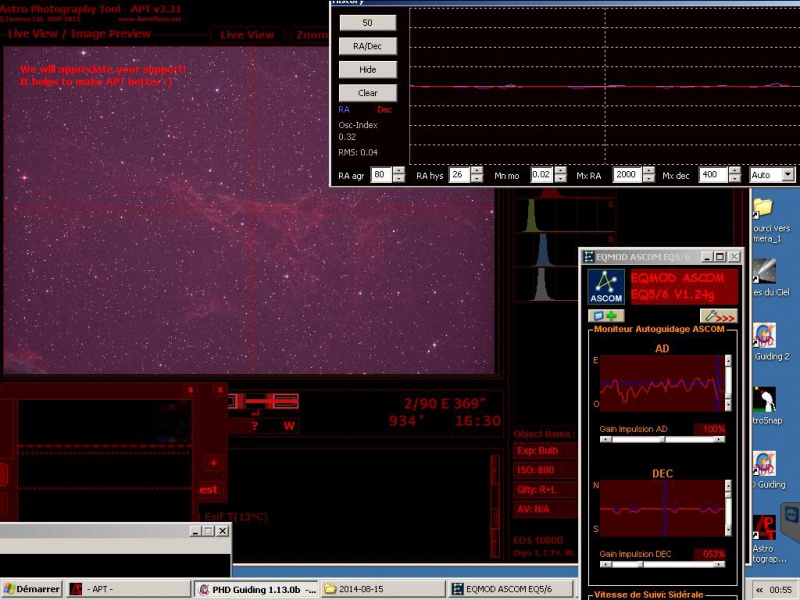Viewport: 800px width, 600px height.
Task: Launch Astro Photography Tool from its desktop icon
Action: pyautogui.click(x=765, y=525)
